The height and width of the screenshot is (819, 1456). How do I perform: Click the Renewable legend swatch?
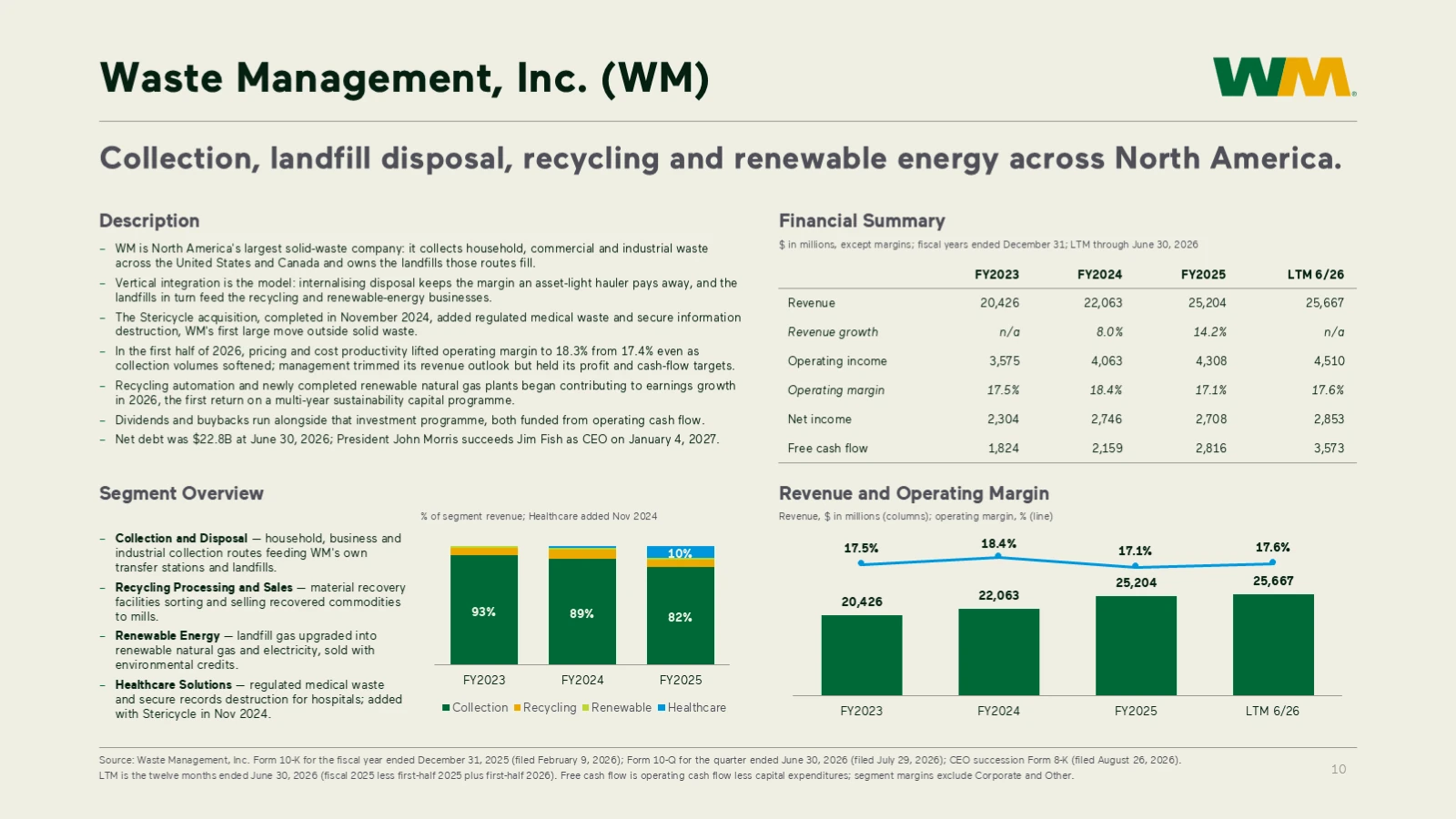585,708
